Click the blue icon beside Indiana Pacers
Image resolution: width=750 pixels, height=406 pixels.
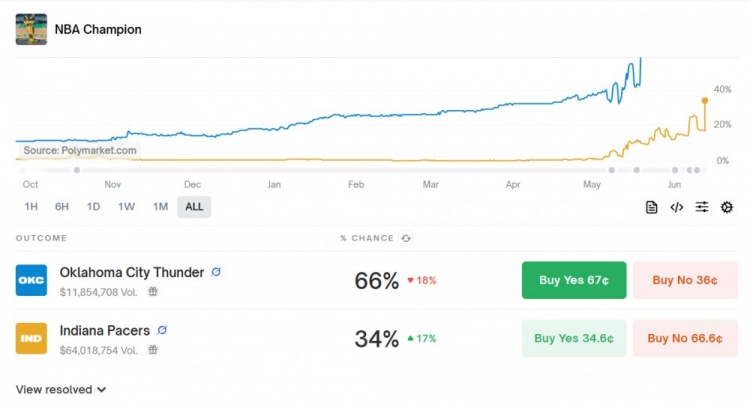tap(162, 330)
